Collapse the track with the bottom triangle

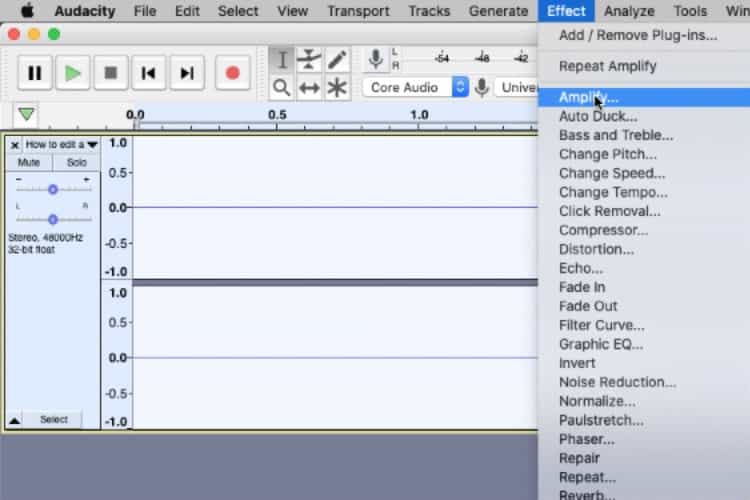click(x=14, y=421)
